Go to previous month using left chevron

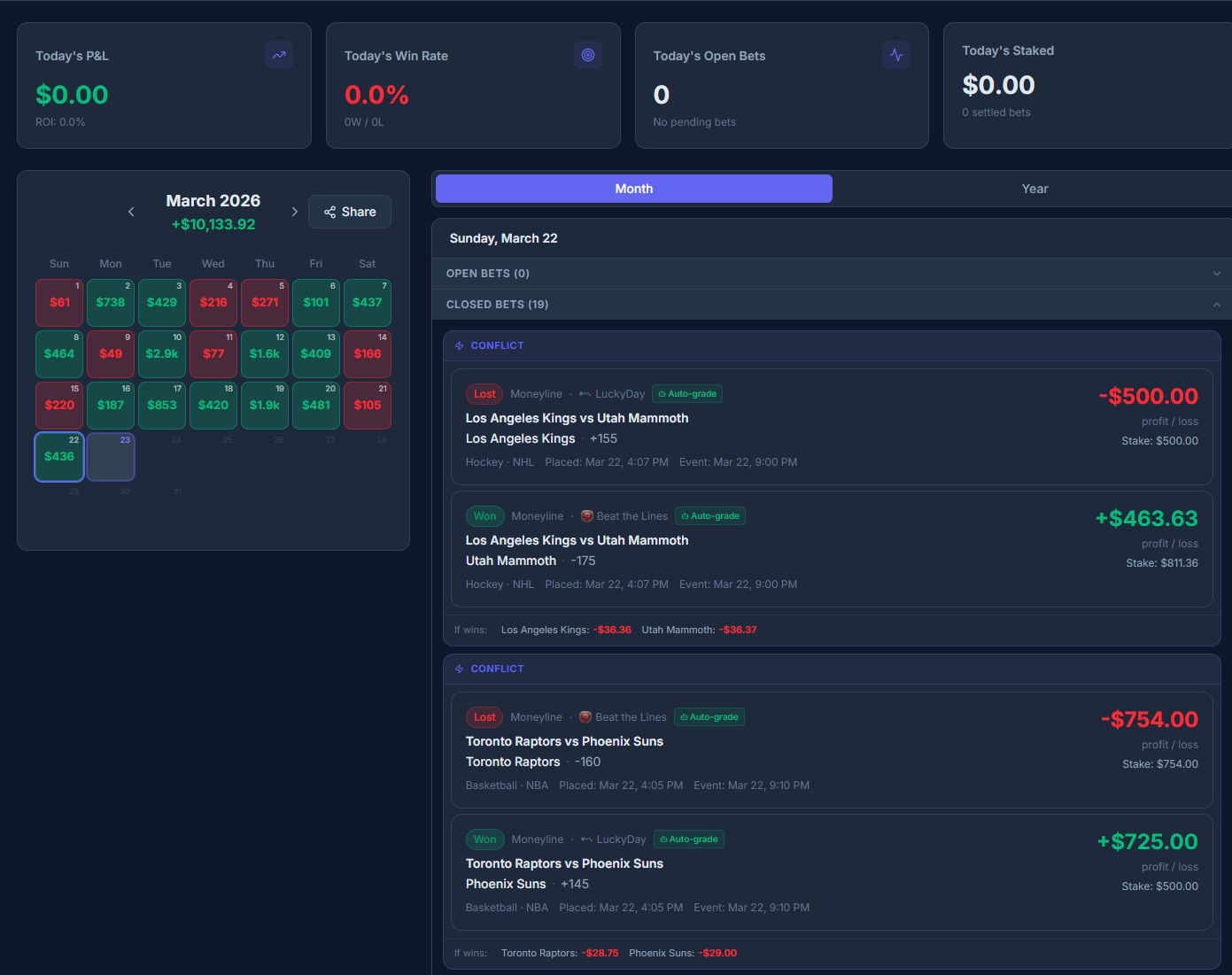coord(131,212)
